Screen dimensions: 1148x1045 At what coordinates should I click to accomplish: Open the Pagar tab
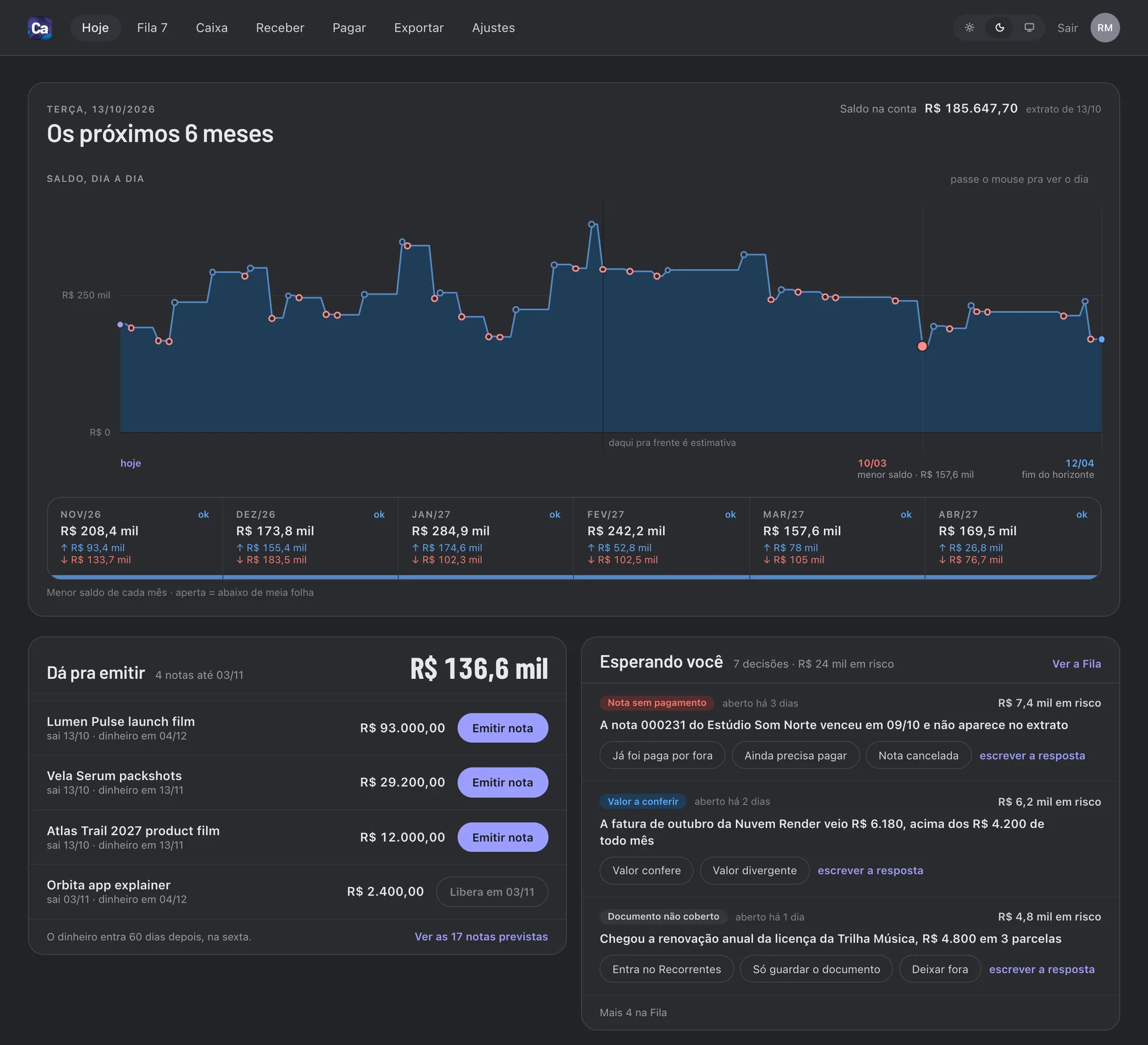pos(349,28)
